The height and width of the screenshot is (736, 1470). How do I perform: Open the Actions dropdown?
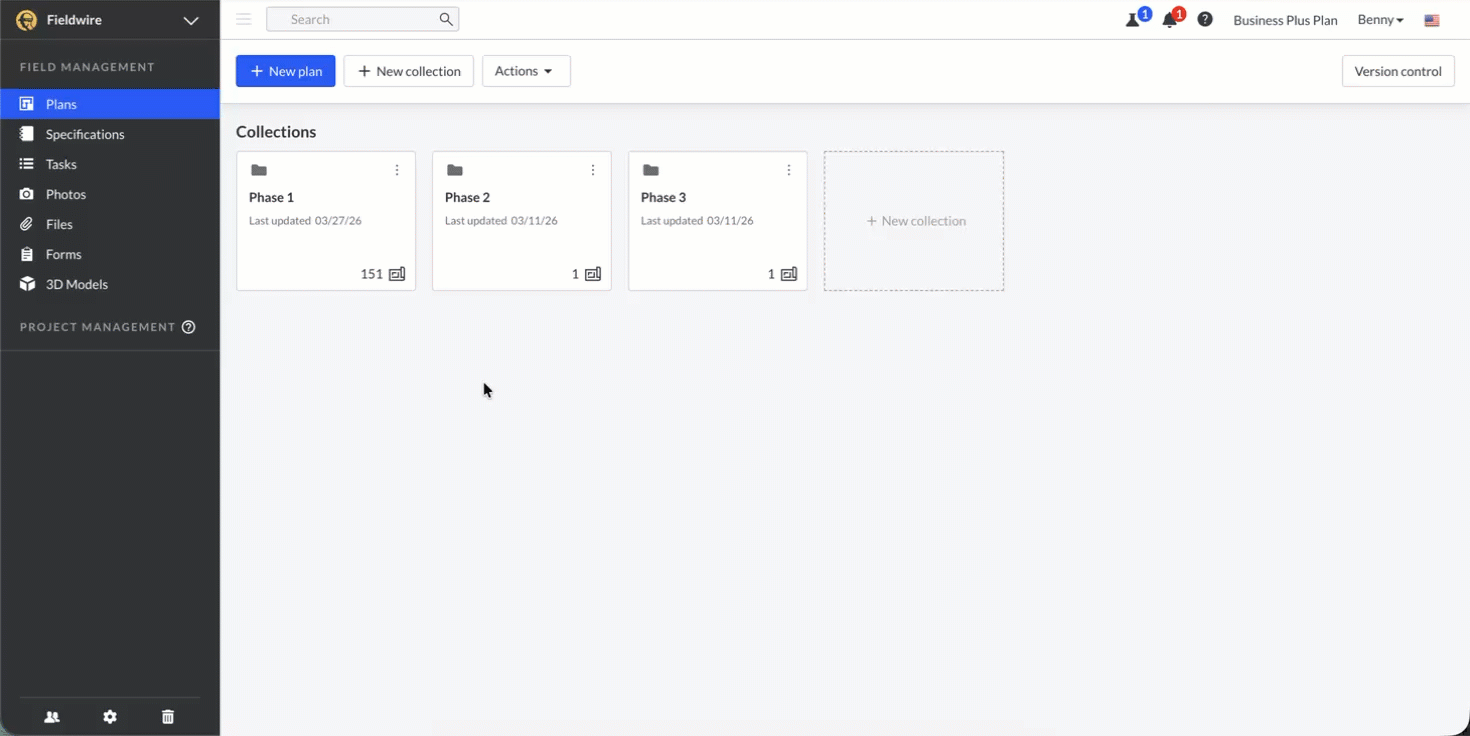point(526,71)
